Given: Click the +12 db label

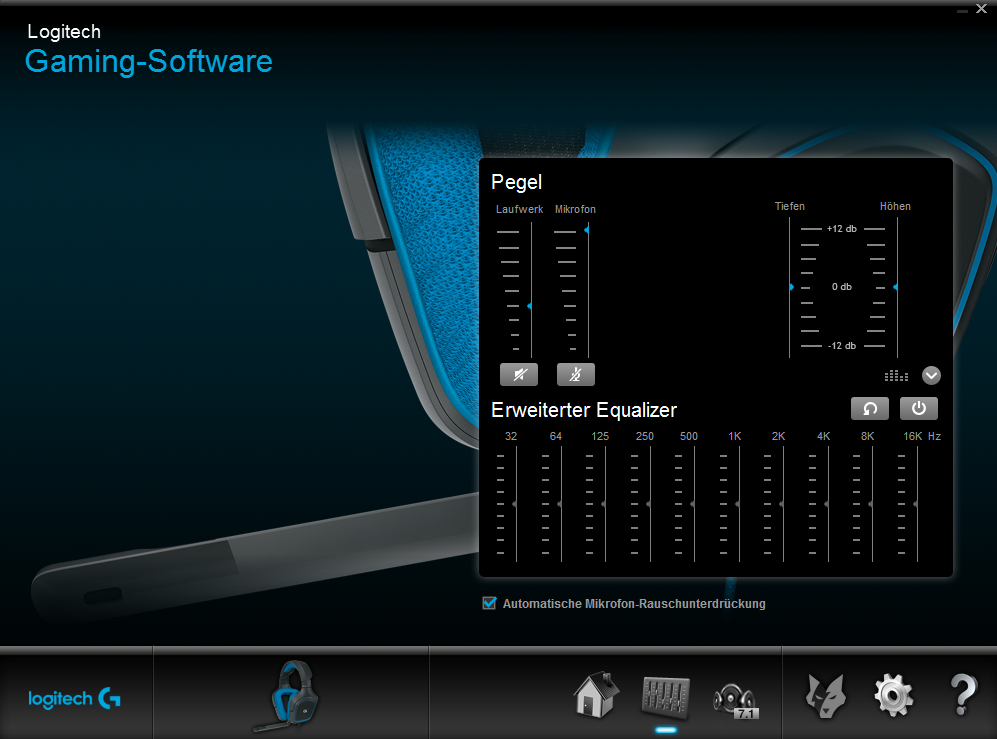Looking at the screenshot, I should (x=841, y=228).
